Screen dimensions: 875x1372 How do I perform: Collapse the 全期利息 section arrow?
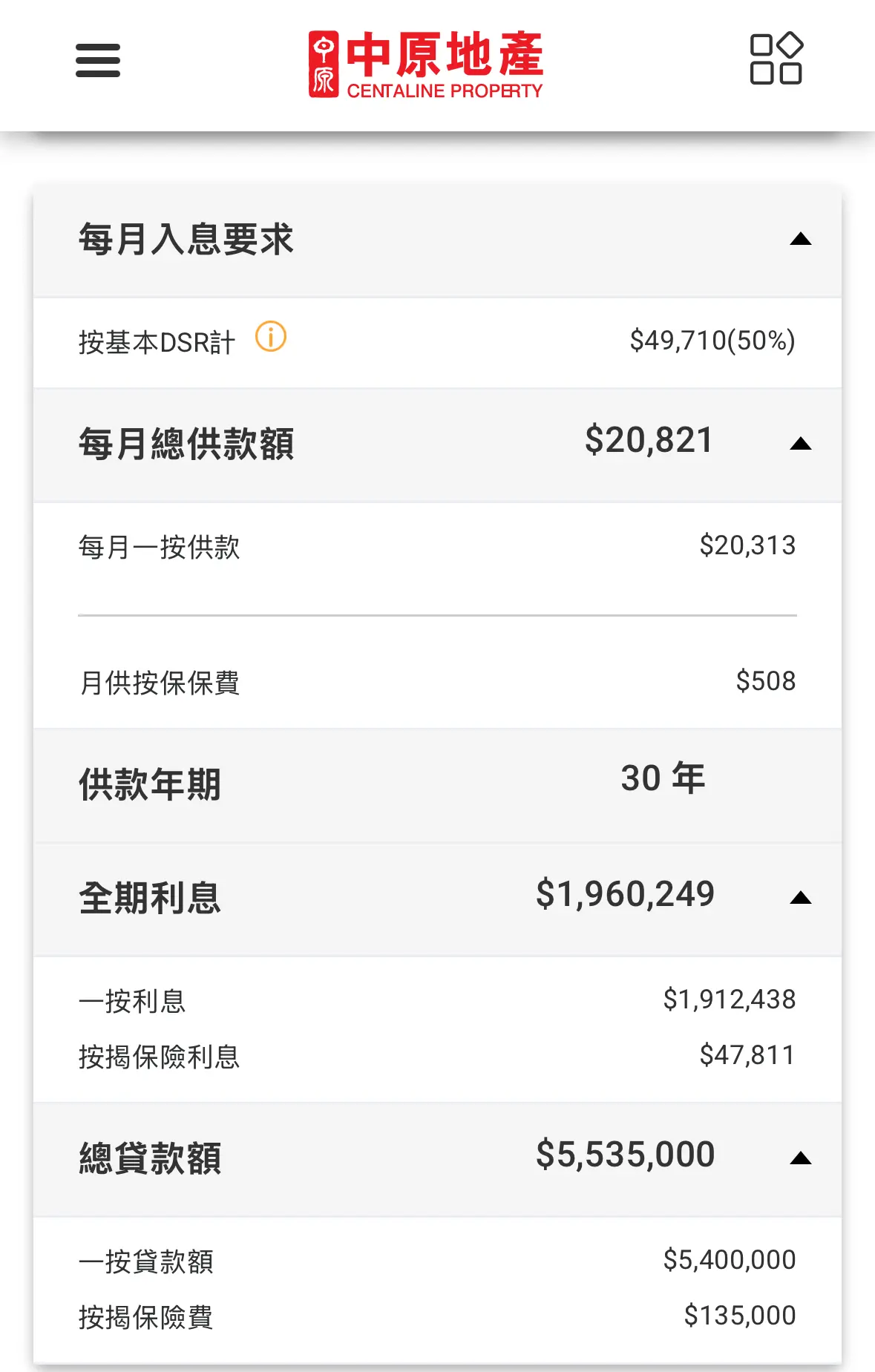coord(801,898)
